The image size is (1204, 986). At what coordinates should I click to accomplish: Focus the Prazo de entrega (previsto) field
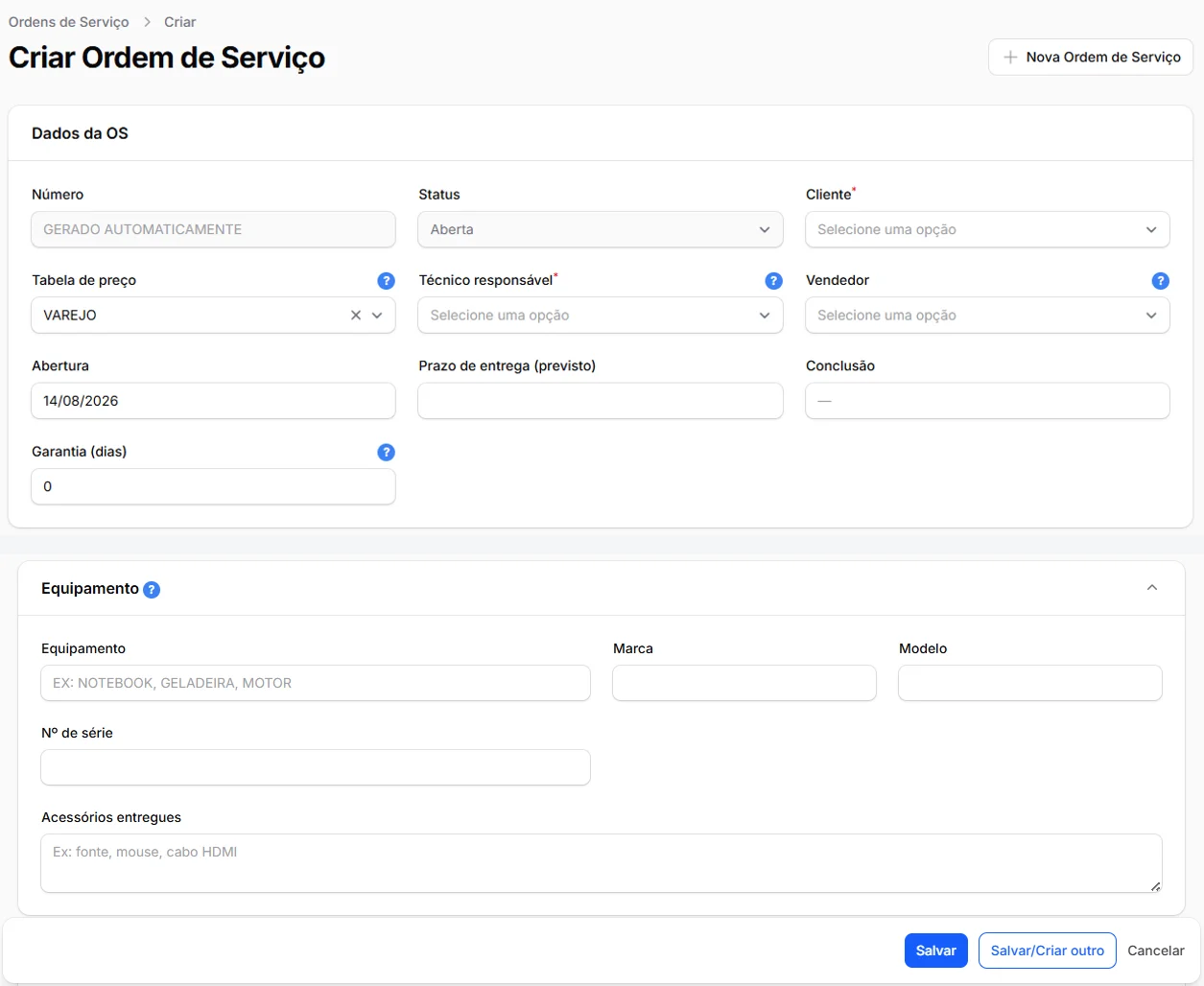(601, 401)
